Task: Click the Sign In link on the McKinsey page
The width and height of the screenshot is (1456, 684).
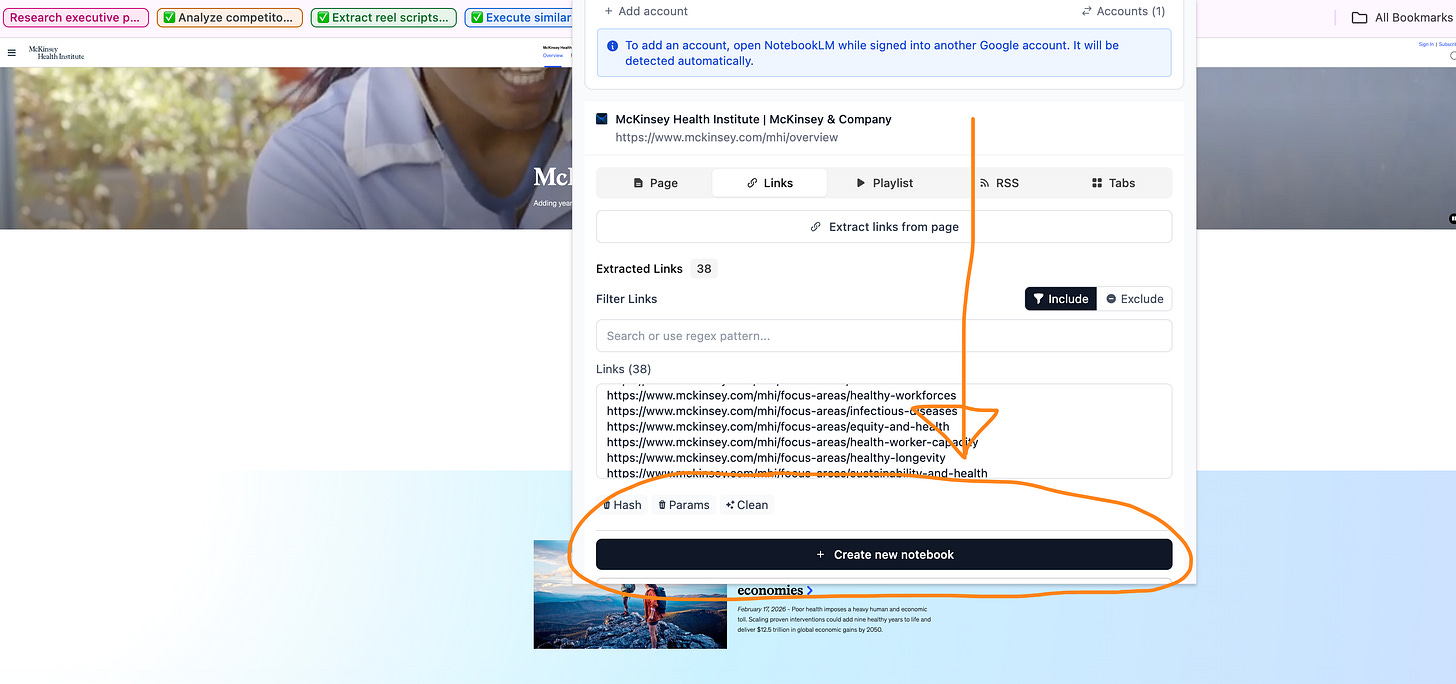Action: 1425,44
